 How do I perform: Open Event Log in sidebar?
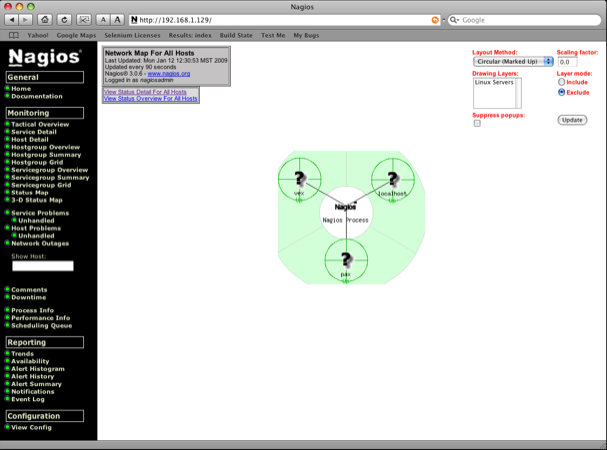click(28, 399)
